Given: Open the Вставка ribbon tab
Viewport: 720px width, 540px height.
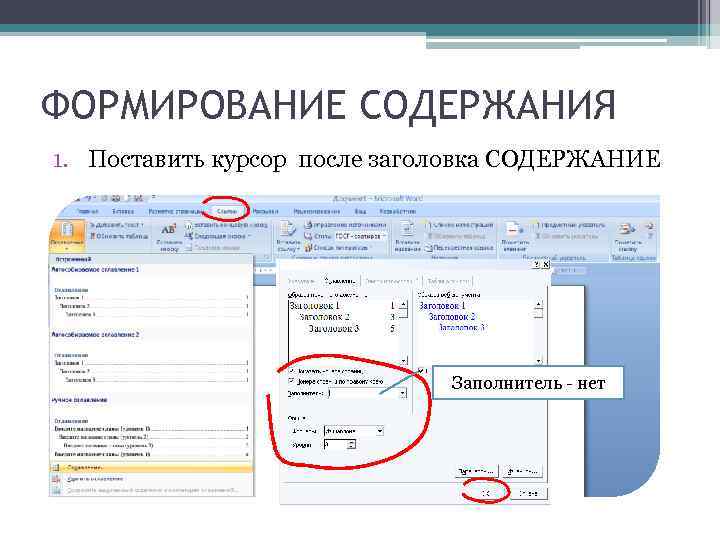Looking at the screenshot, I should [123, 211].
